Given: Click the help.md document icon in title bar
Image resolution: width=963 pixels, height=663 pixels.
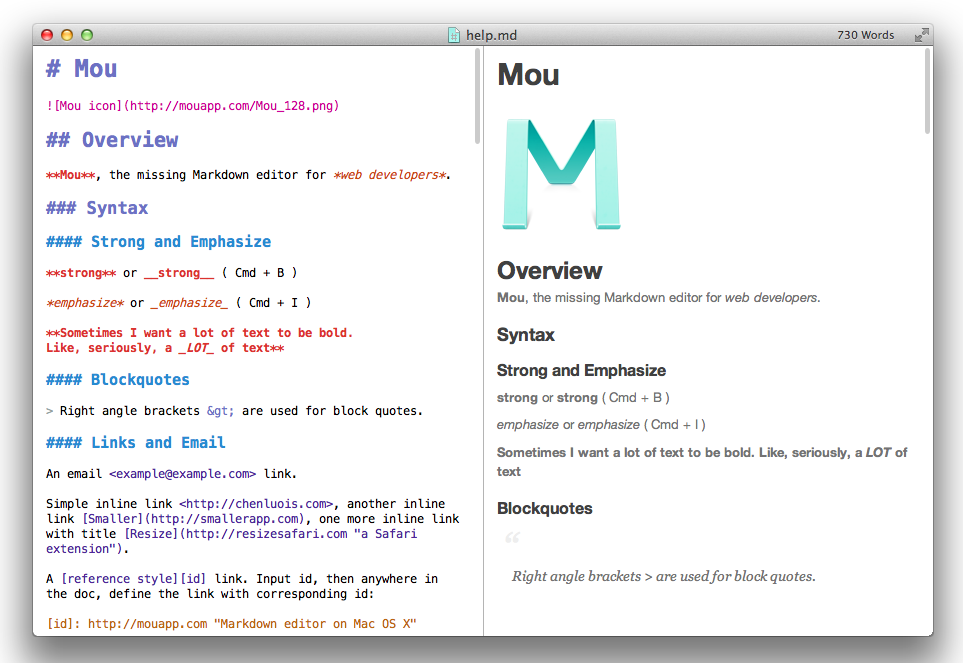Looking at the screenshot, I should [x=454, y=35].
